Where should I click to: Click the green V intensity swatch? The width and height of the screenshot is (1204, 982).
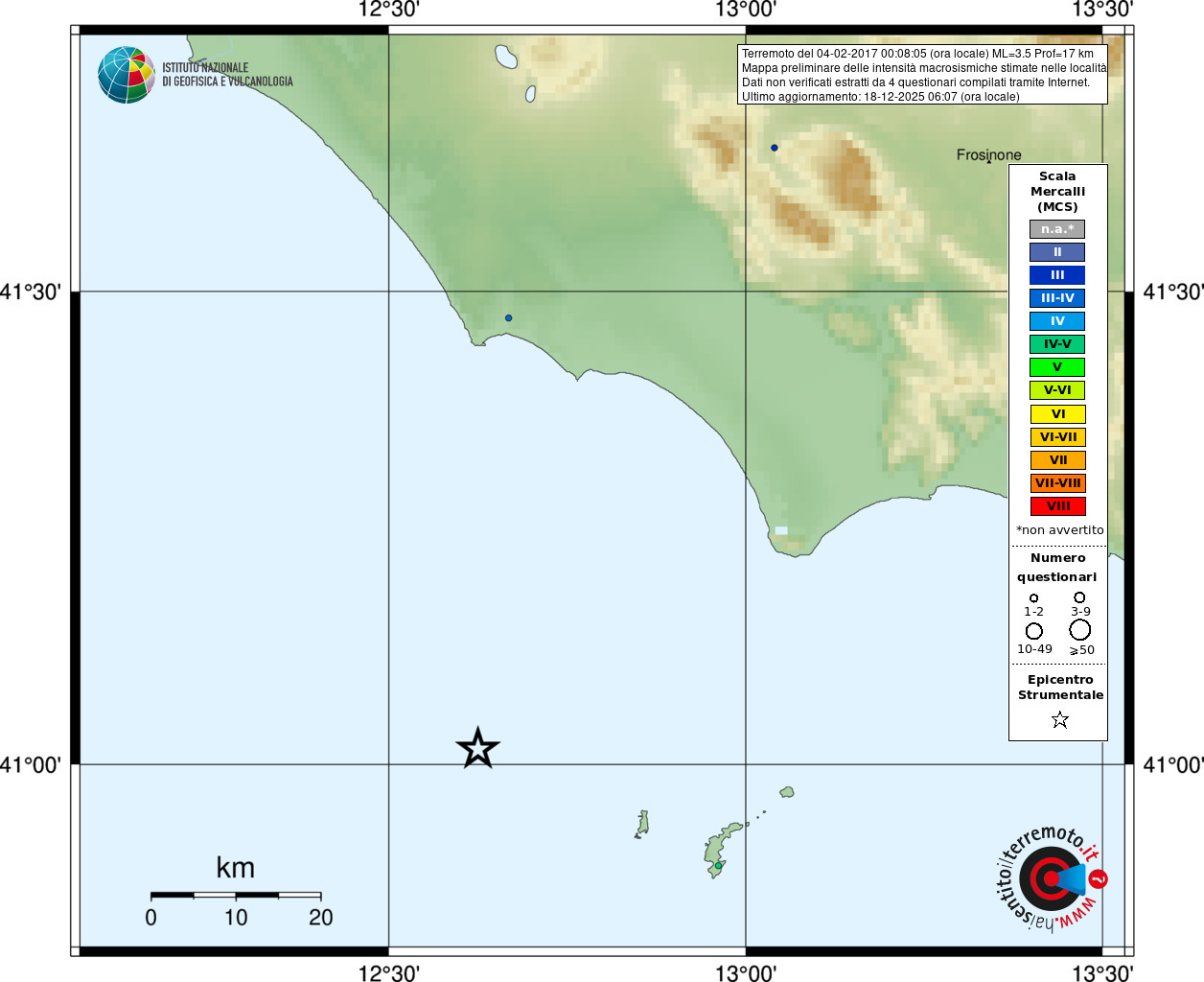1058,367
